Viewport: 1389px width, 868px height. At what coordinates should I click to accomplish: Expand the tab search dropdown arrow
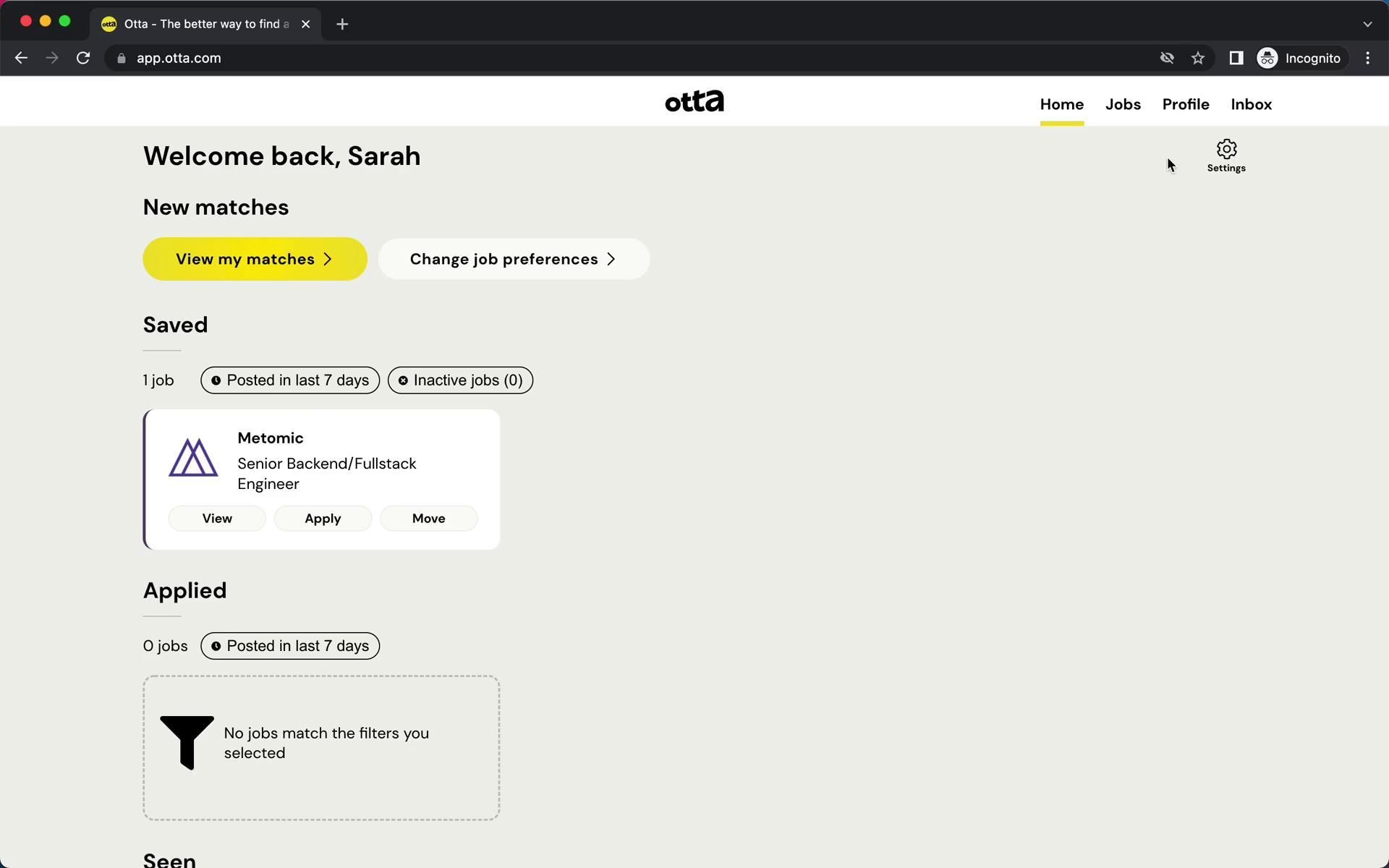[x=1367, y=24]
